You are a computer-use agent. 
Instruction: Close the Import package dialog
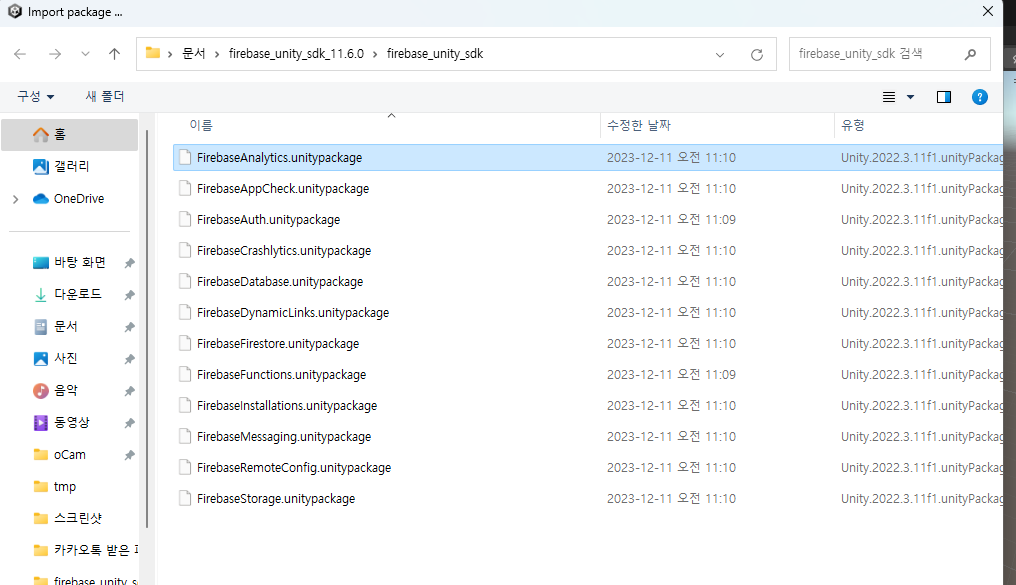point(987,12)
